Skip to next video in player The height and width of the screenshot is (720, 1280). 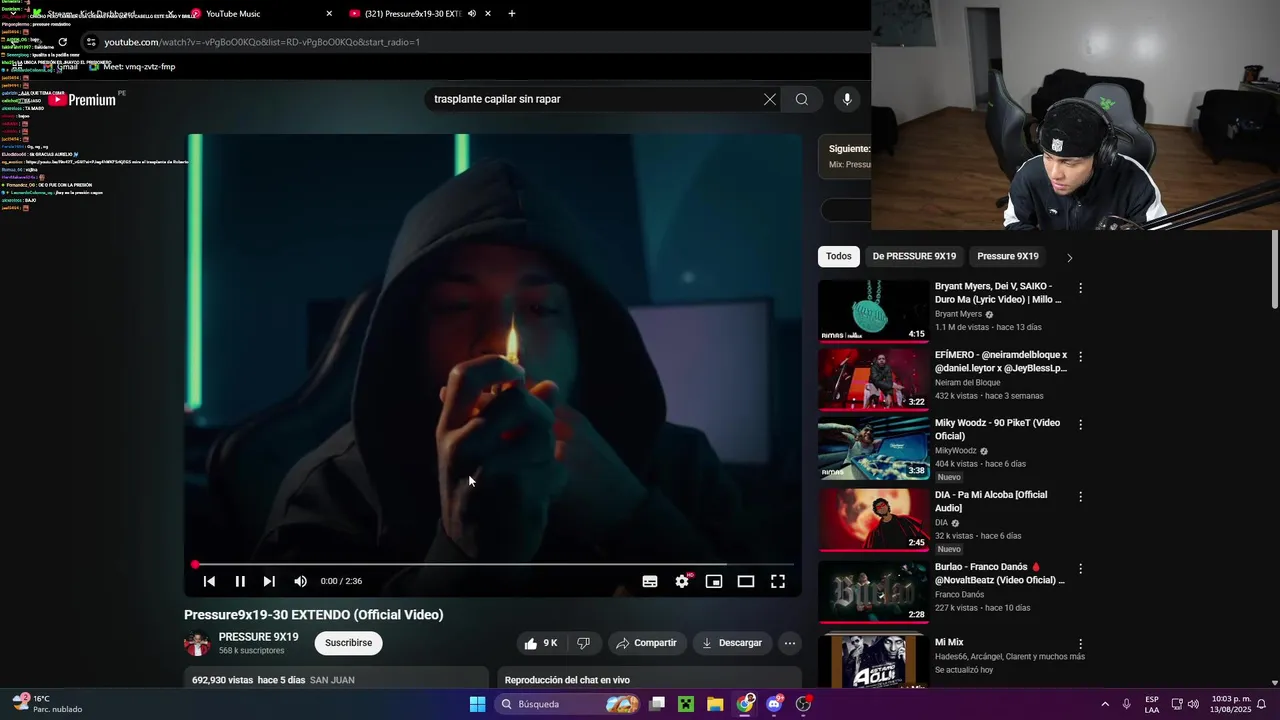pyautogui.click(x=269, y=581)
